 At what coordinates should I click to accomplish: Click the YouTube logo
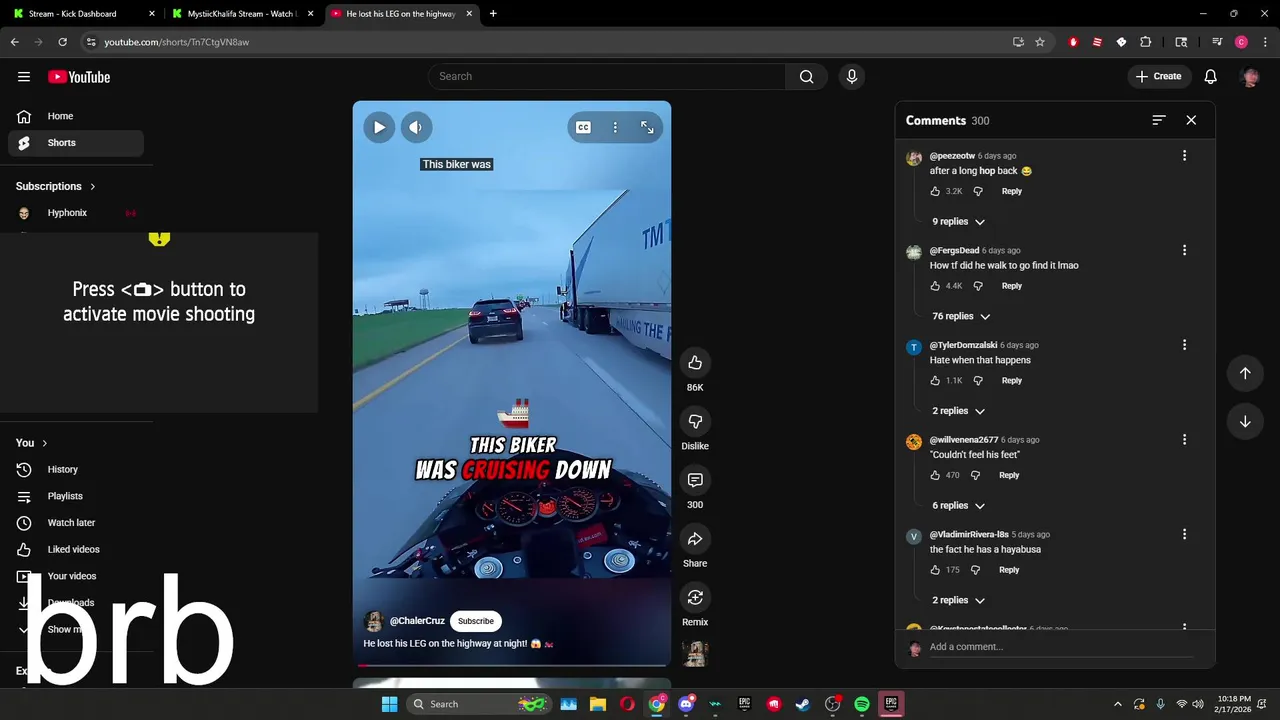tap(79, 77)
